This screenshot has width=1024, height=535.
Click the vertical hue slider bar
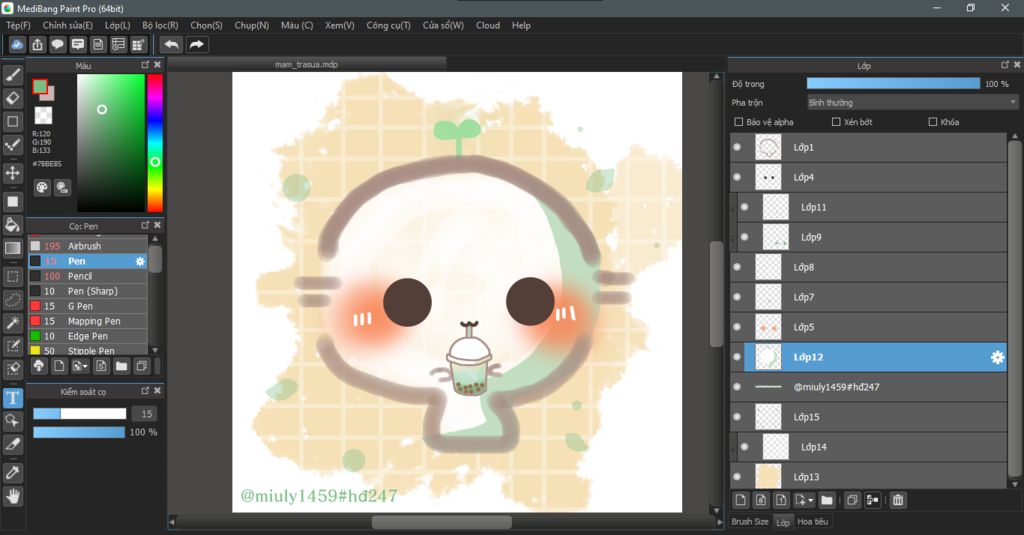point(155,142)
